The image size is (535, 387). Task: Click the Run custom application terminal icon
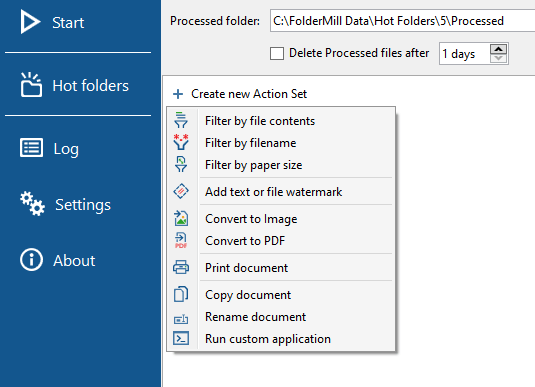pos(181,338)
